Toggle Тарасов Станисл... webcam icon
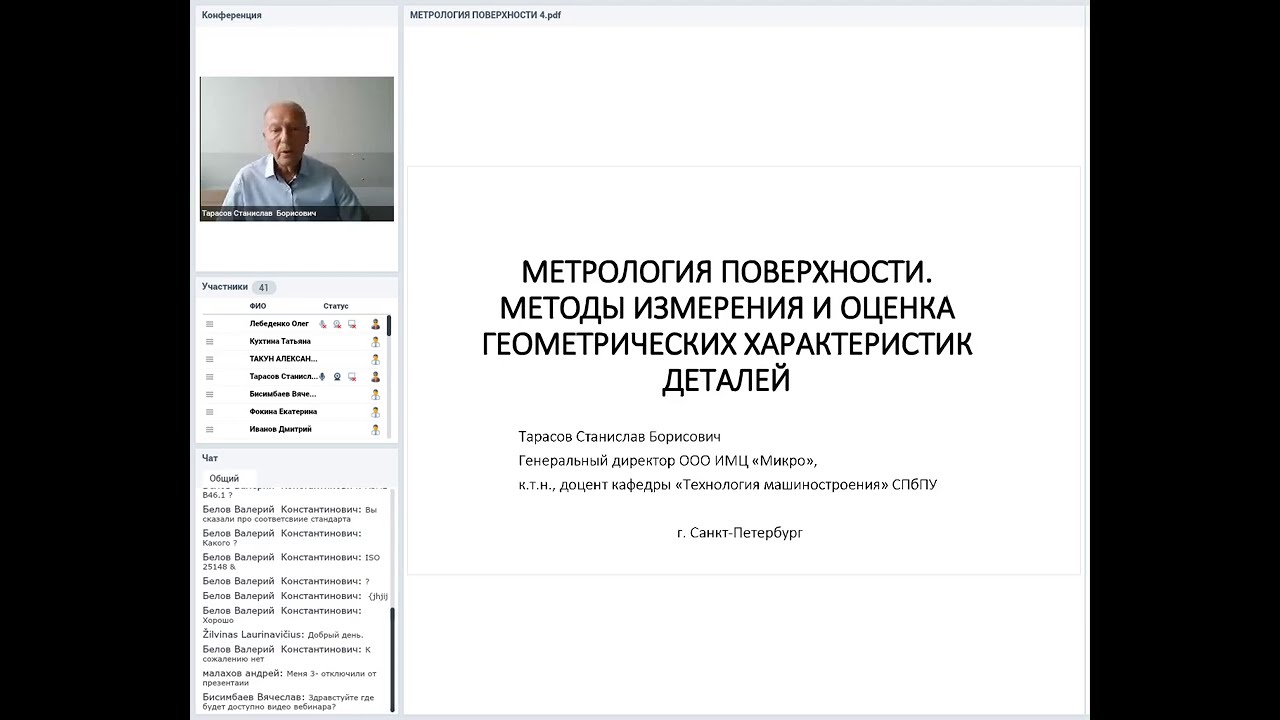 point(337,377)
